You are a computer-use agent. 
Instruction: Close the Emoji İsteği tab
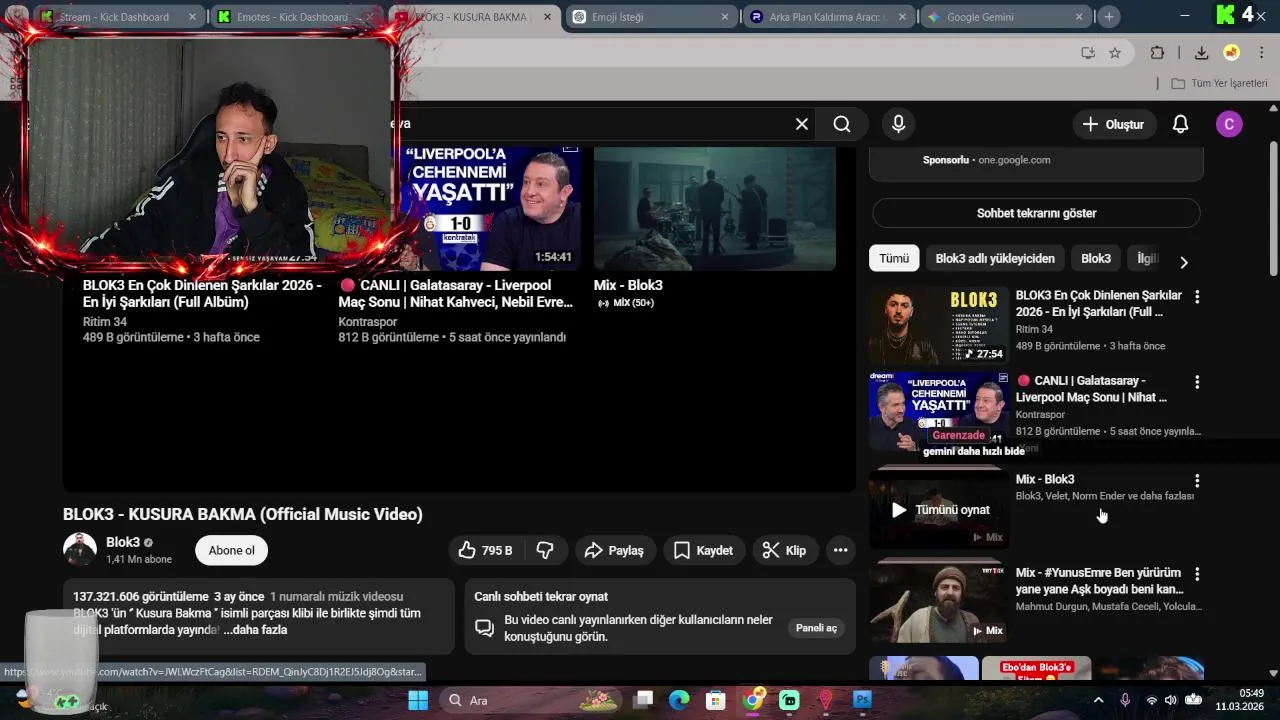pos(725,17)
